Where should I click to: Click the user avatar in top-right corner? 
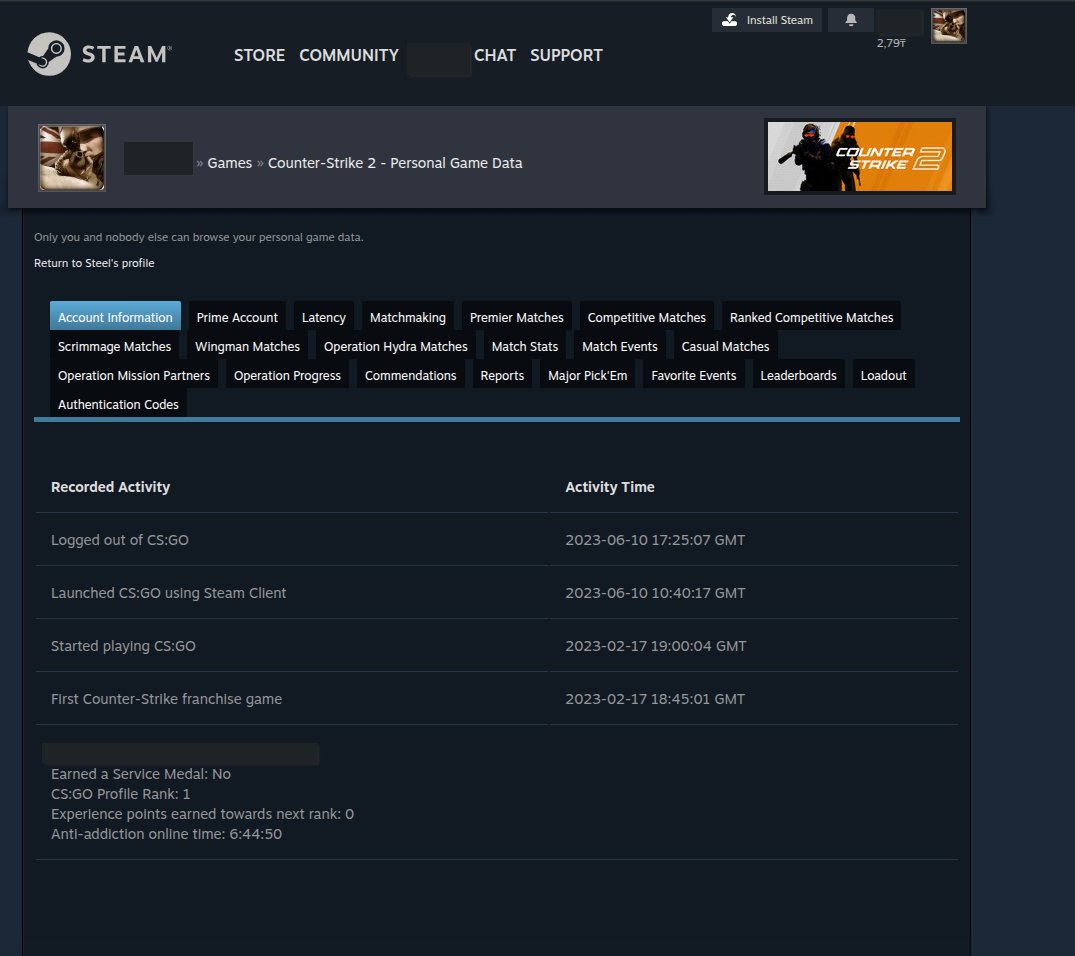948,26
